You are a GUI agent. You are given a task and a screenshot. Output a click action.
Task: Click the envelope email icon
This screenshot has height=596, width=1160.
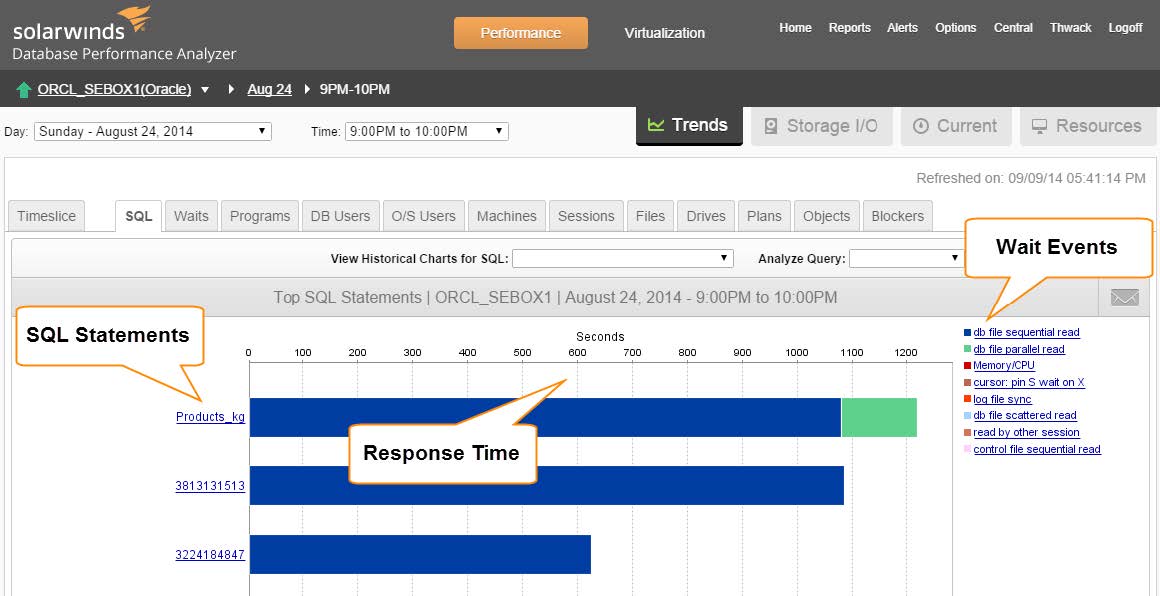[x=1124, y=298]
